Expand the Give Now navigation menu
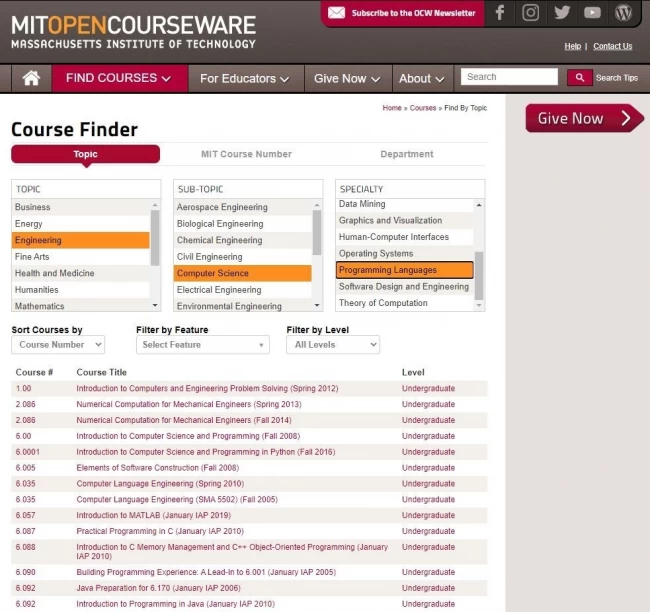This screenshot has width=650, height=612. 347,78
